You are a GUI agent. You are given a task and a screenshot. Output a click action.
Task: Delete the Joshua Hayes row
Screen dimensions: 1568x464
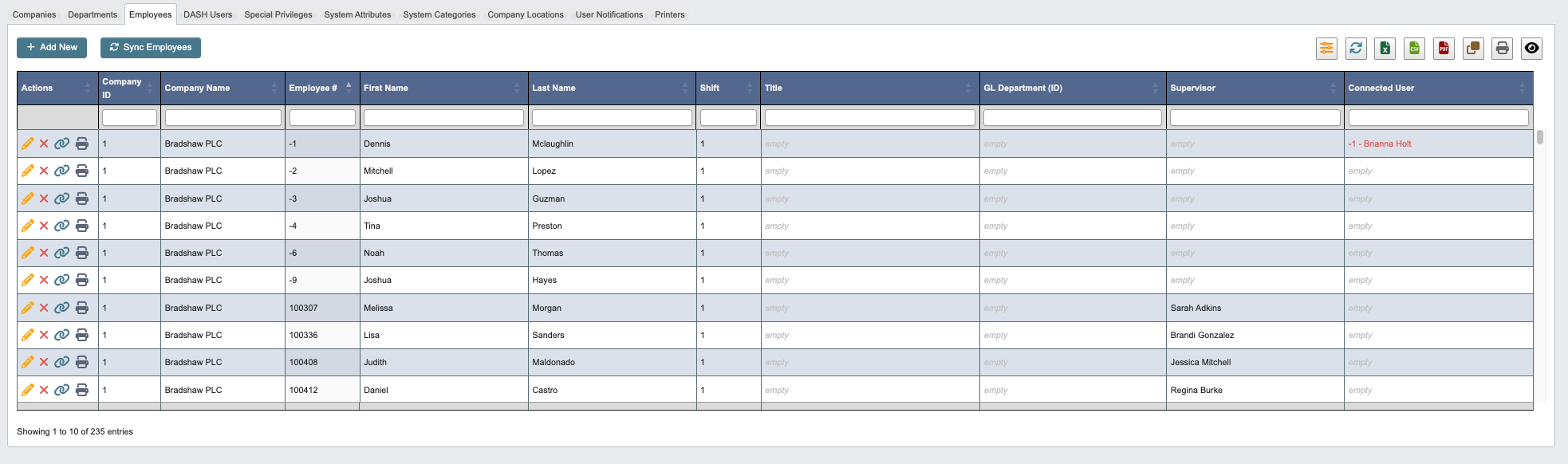44,280
